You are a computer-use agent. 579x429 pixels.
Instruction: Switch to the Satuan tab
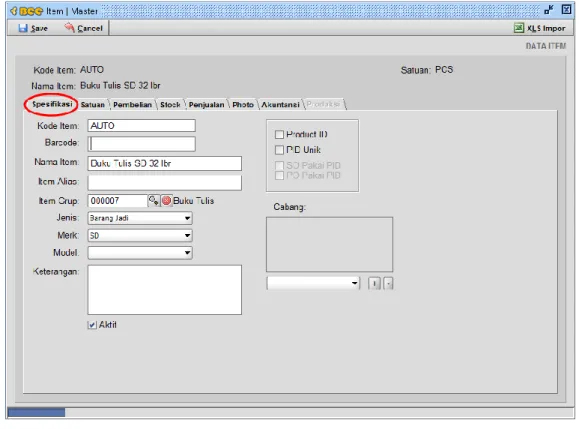(x=93, y=105)
